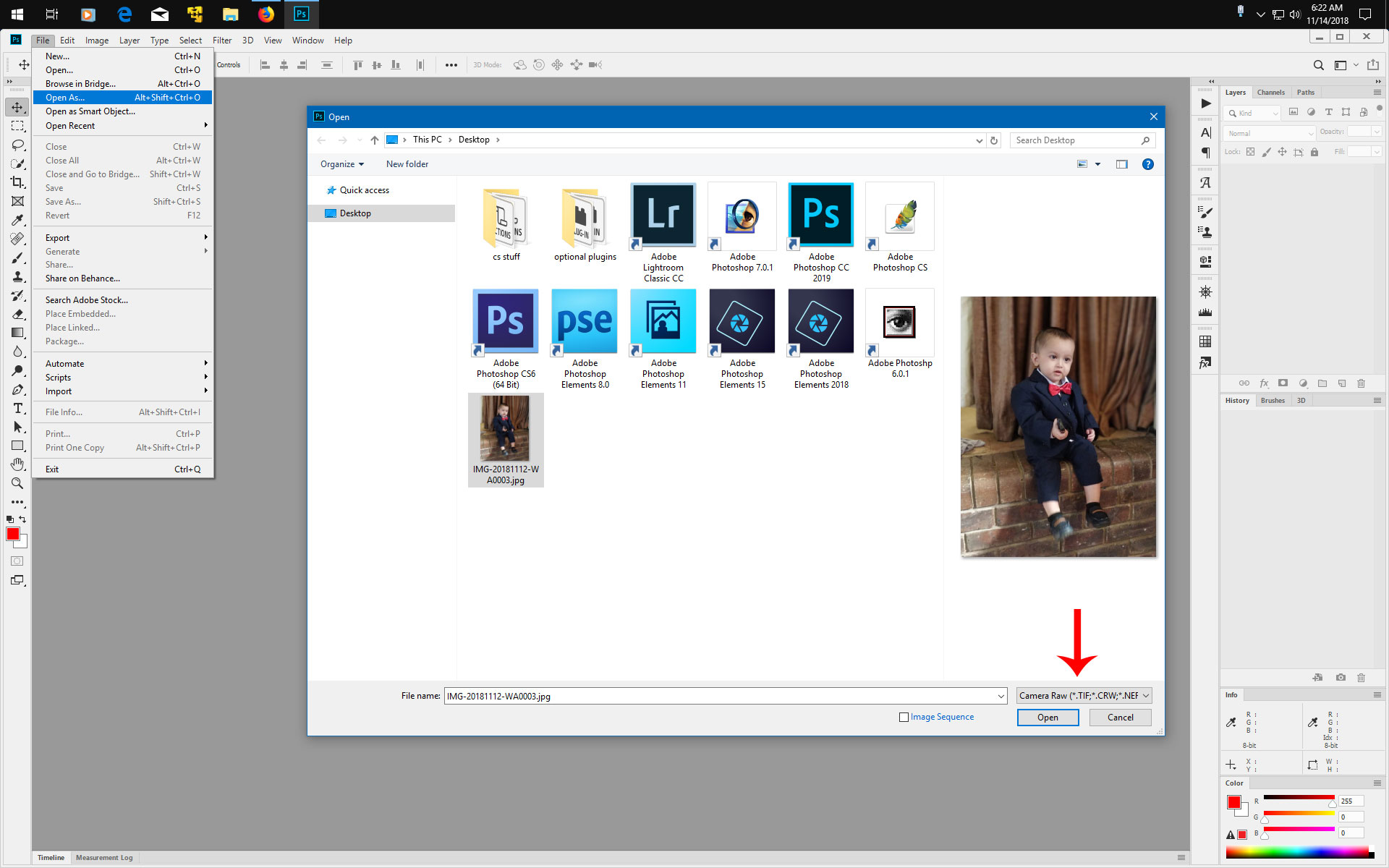Open the Window menu

(x=307, y=41)
